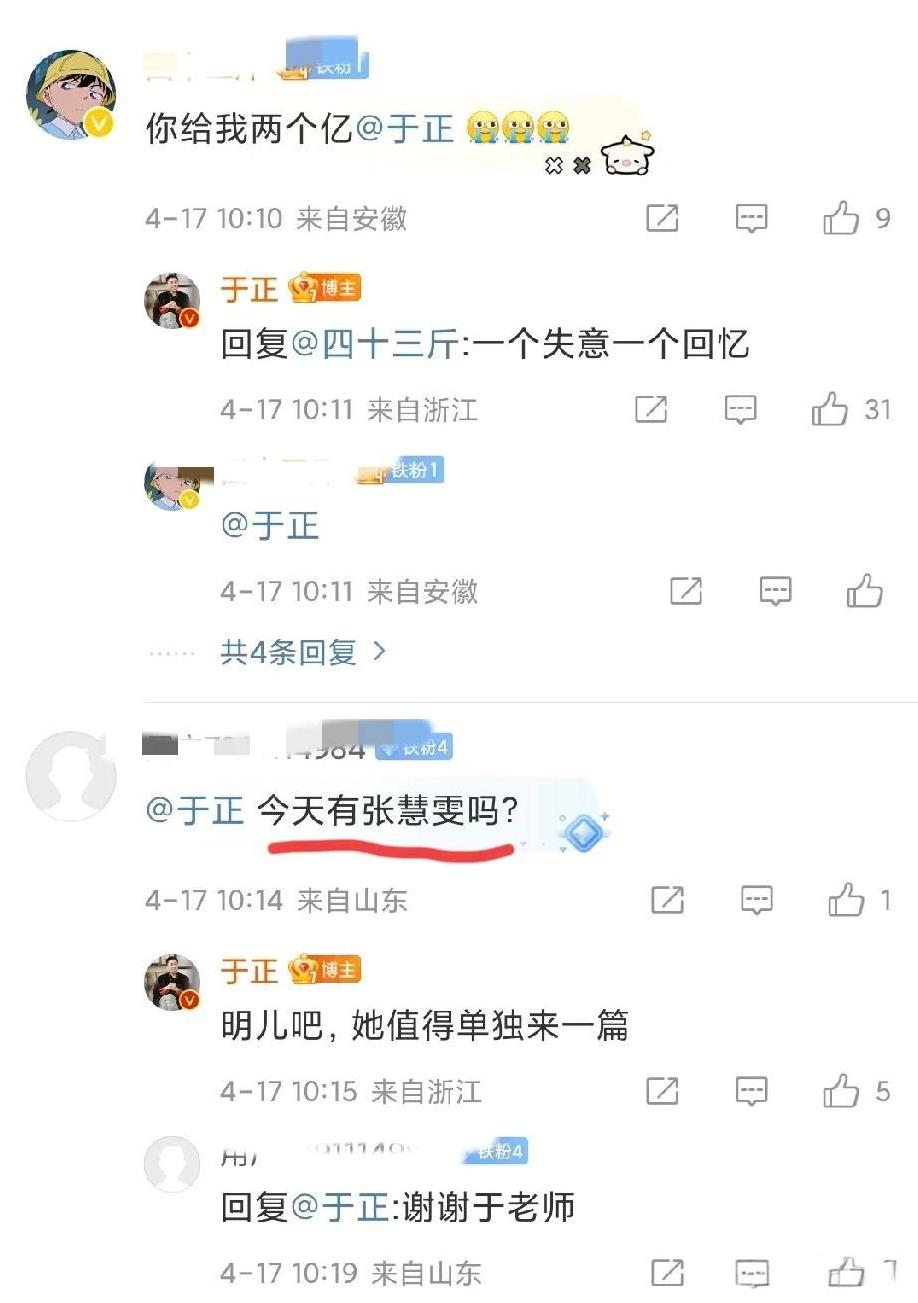Open the Conan cartoon avatar profile
Viewport: 918px width, 1303px height.
70,95
